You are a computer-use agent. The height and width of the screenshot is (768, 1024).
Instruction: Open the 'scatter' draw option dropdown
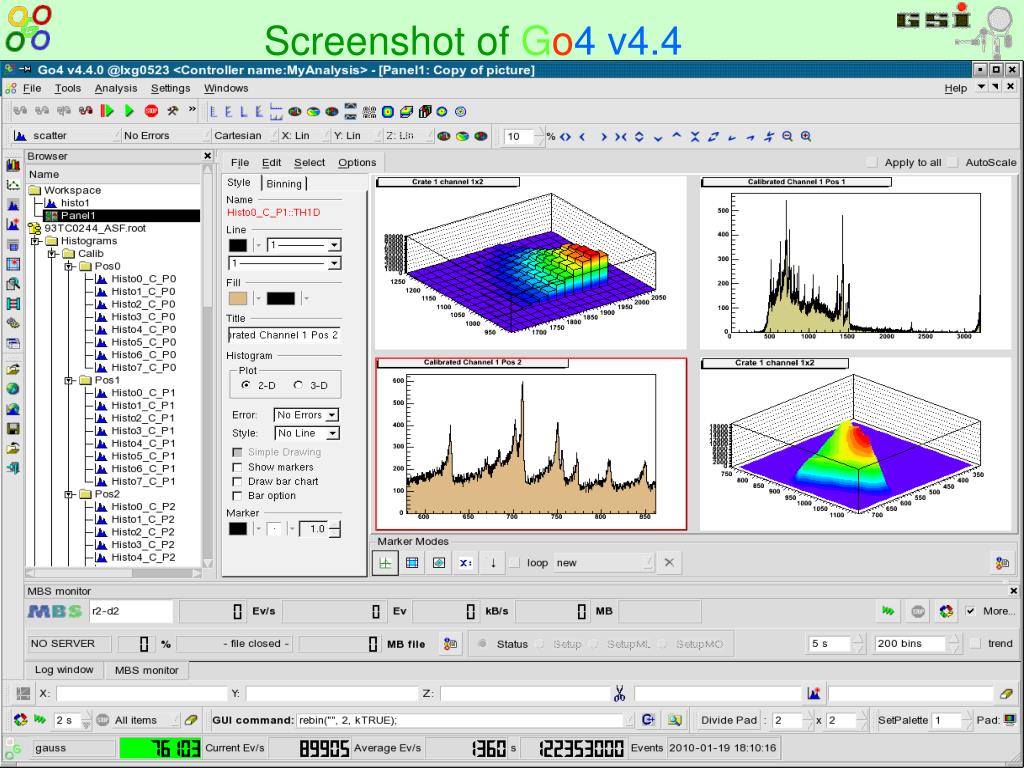67,135
